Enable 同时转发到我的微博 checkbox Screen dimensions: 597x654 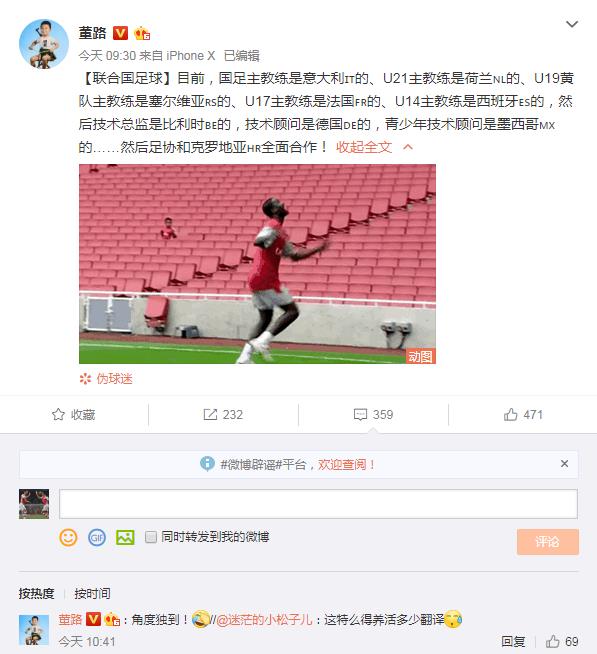tap(151, 537)
